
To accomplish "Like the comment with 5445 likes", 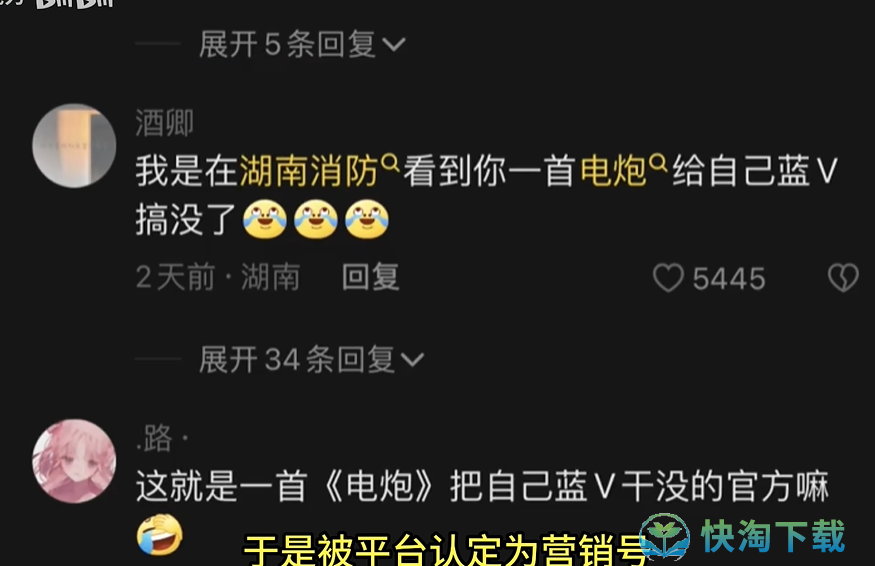I will pyautogui.click(x=668, y=277).
